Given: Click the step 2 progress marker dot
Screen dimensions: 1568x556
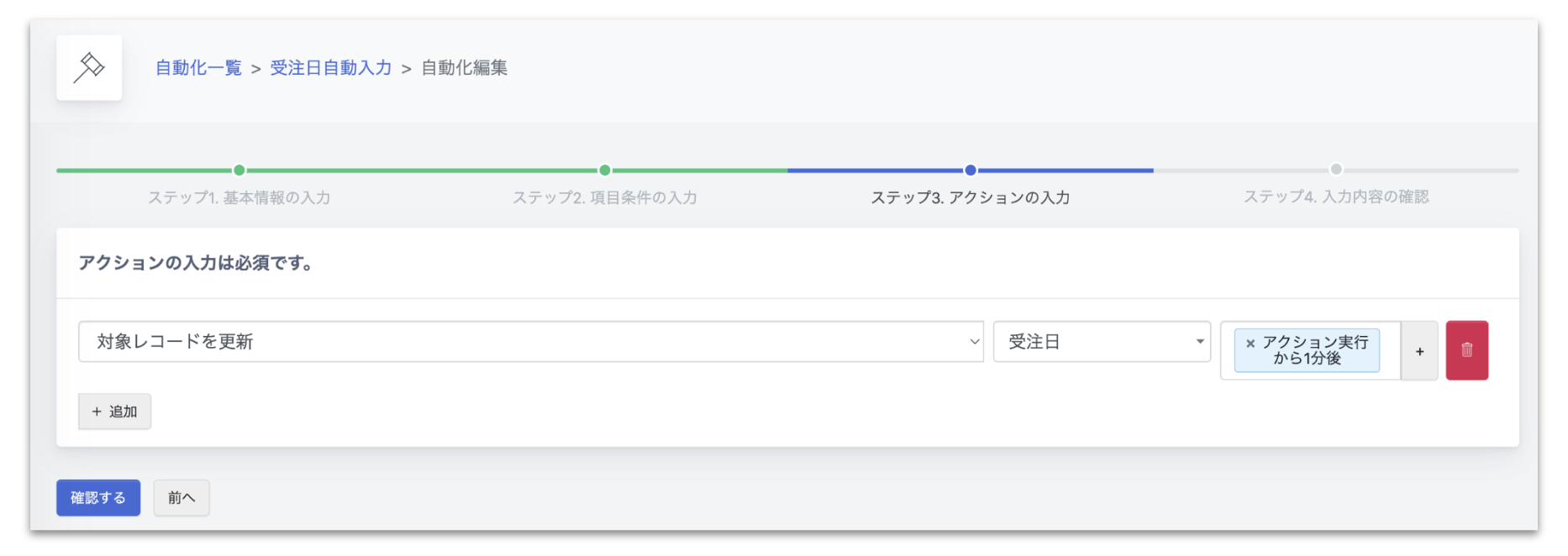Looking at the screenshot, I should pos(605,170).
